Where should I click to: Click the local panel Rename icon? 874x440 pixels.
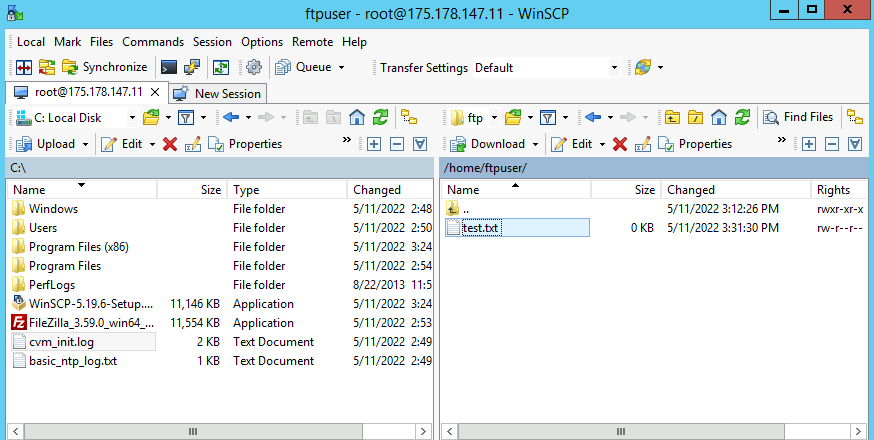tap(193, 144)
